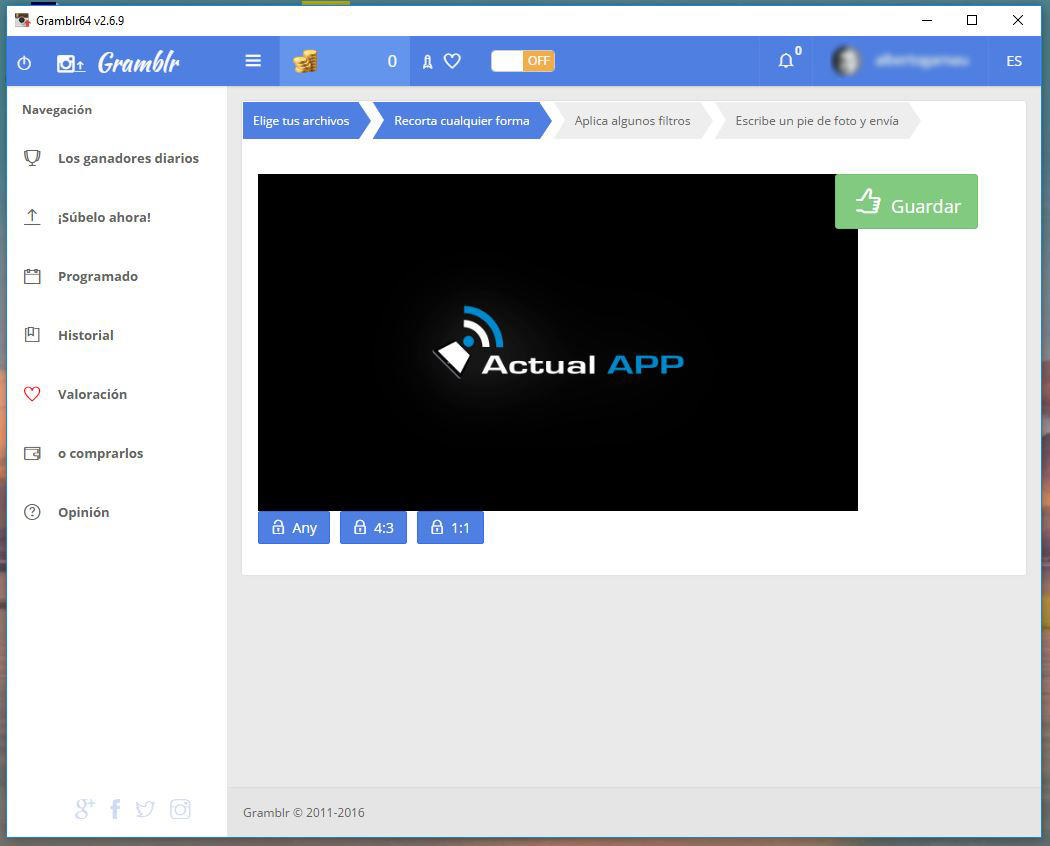
Task: Close the Gramblr64 window
Action: (x=1018, y=20)
